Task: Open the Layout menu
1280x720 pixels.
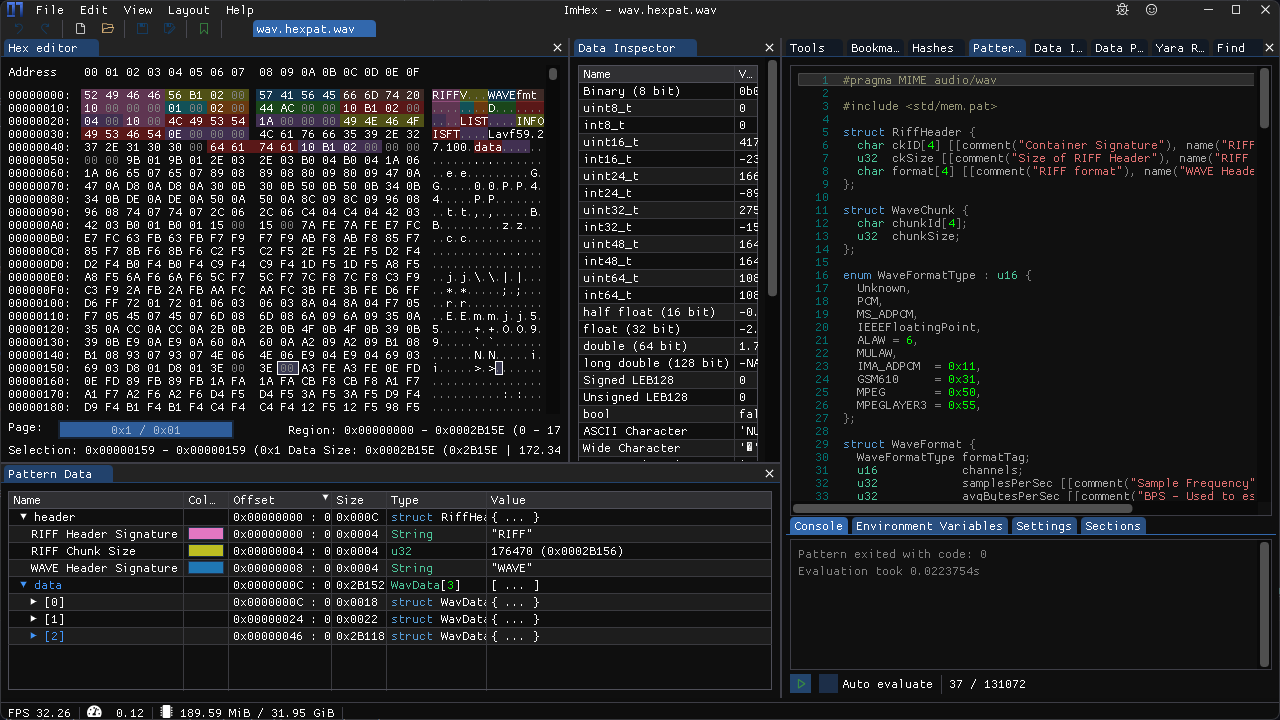Action: (x=189, y=10)
